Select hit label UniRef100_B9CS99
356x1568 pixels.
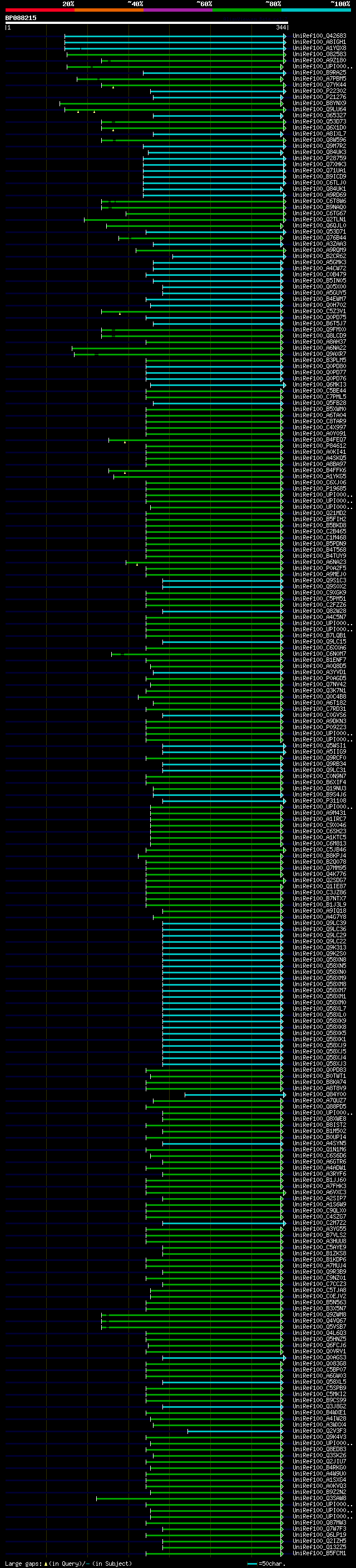(319, 1399)
